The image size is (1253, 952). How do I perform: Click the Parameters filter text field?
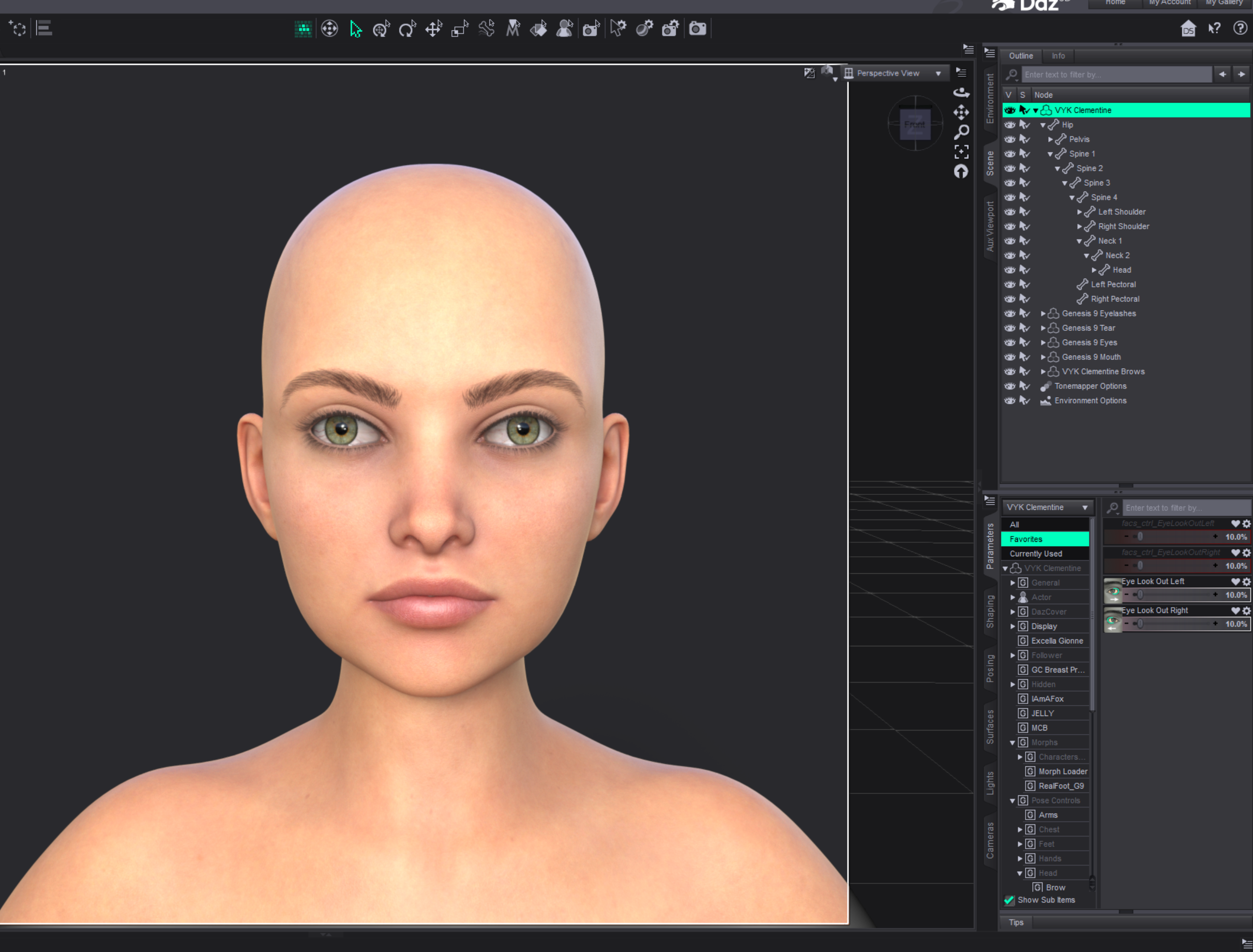click(1187, 508)
